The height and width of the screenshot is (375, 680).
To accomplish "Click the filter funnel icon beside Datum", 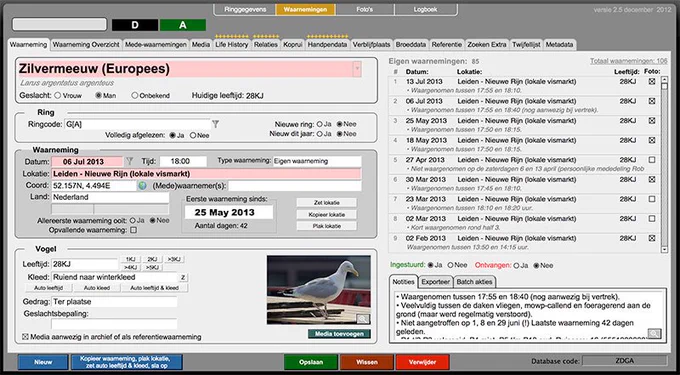I will click(129, 161).
